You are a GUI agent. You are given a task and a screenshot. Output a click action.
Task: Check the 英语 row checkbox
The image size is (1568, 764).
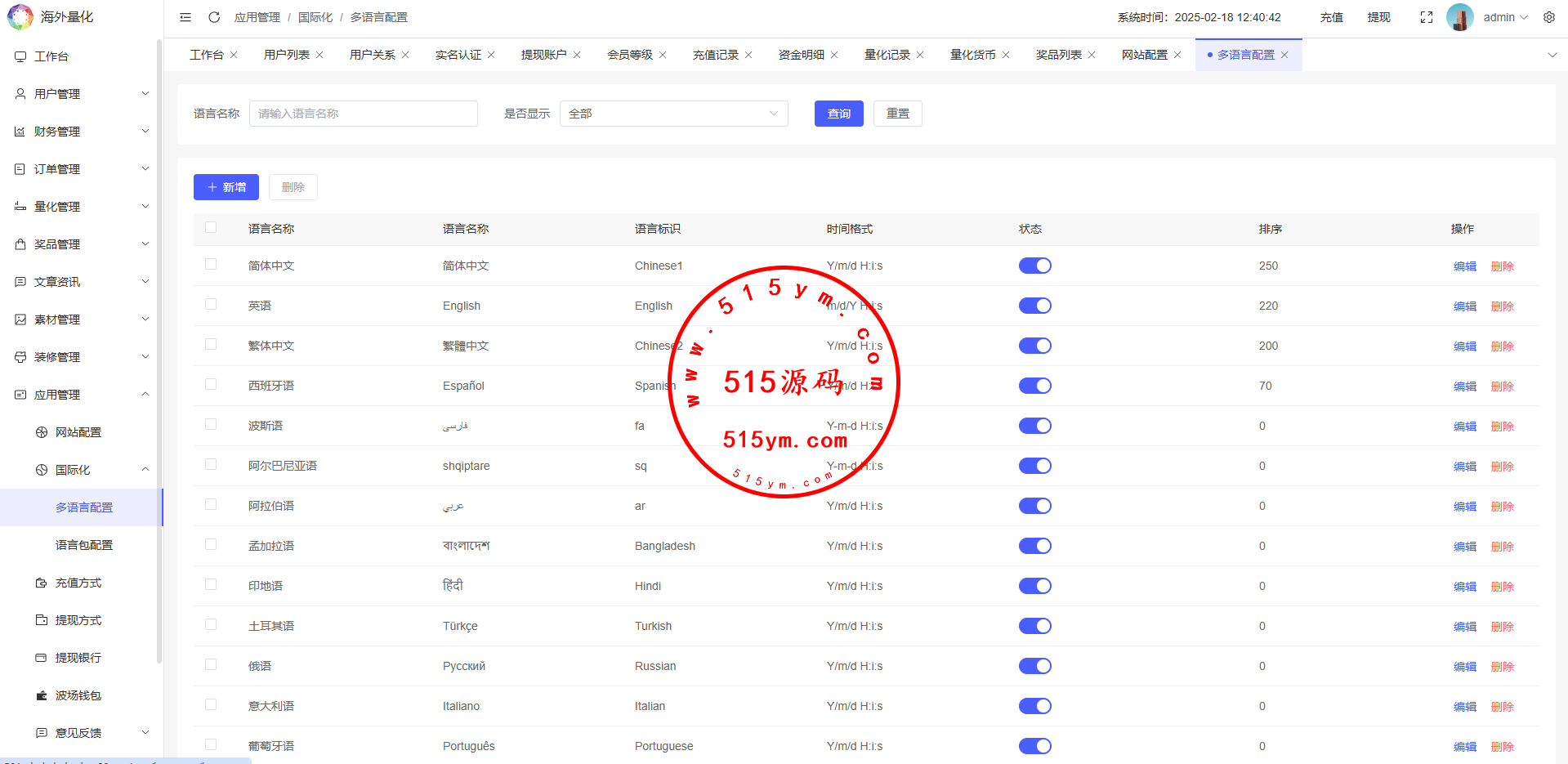click(x=211, y=304)
